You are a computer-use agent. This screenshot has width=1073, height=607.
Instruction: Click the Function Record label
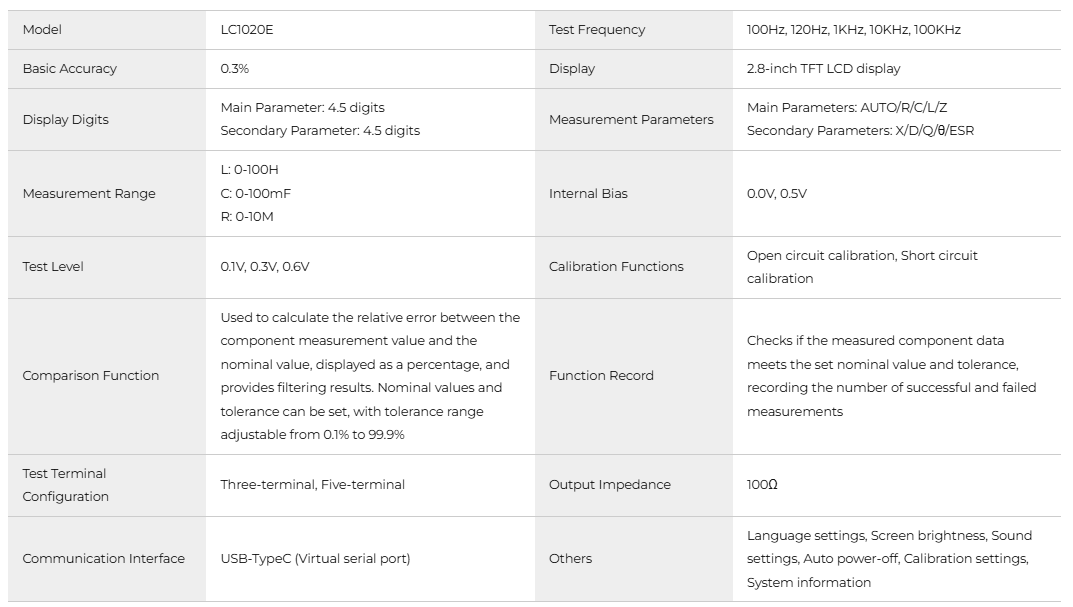click(601, 376)
